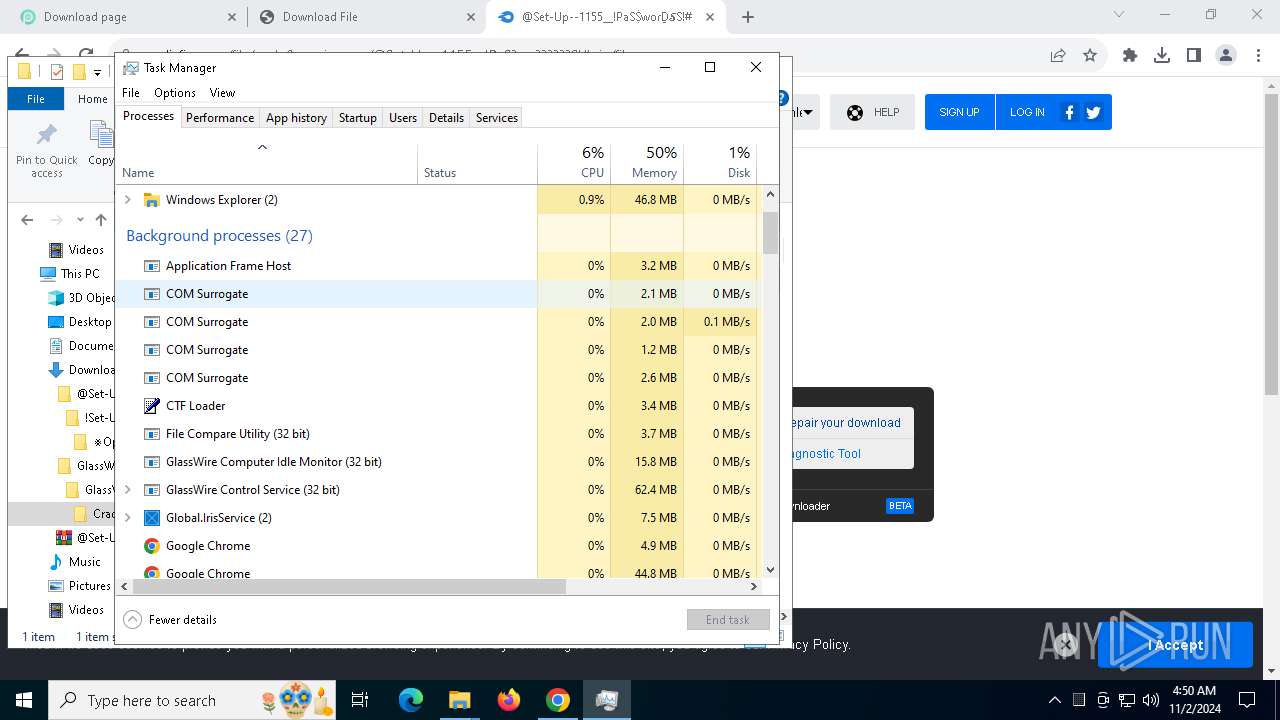Expand the Global.IrisService (2) group
This screenshot has height=720, width=1280.
pyautogui.click(x=127, y=518)
